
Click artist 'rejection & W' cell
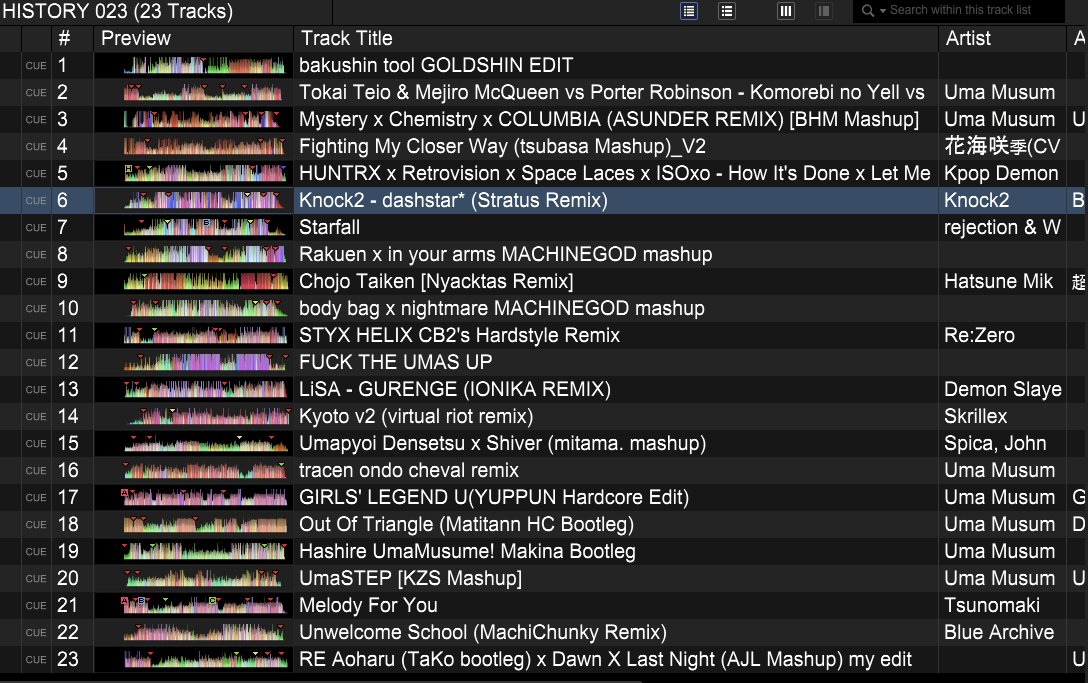click(x=1002, y=228)
